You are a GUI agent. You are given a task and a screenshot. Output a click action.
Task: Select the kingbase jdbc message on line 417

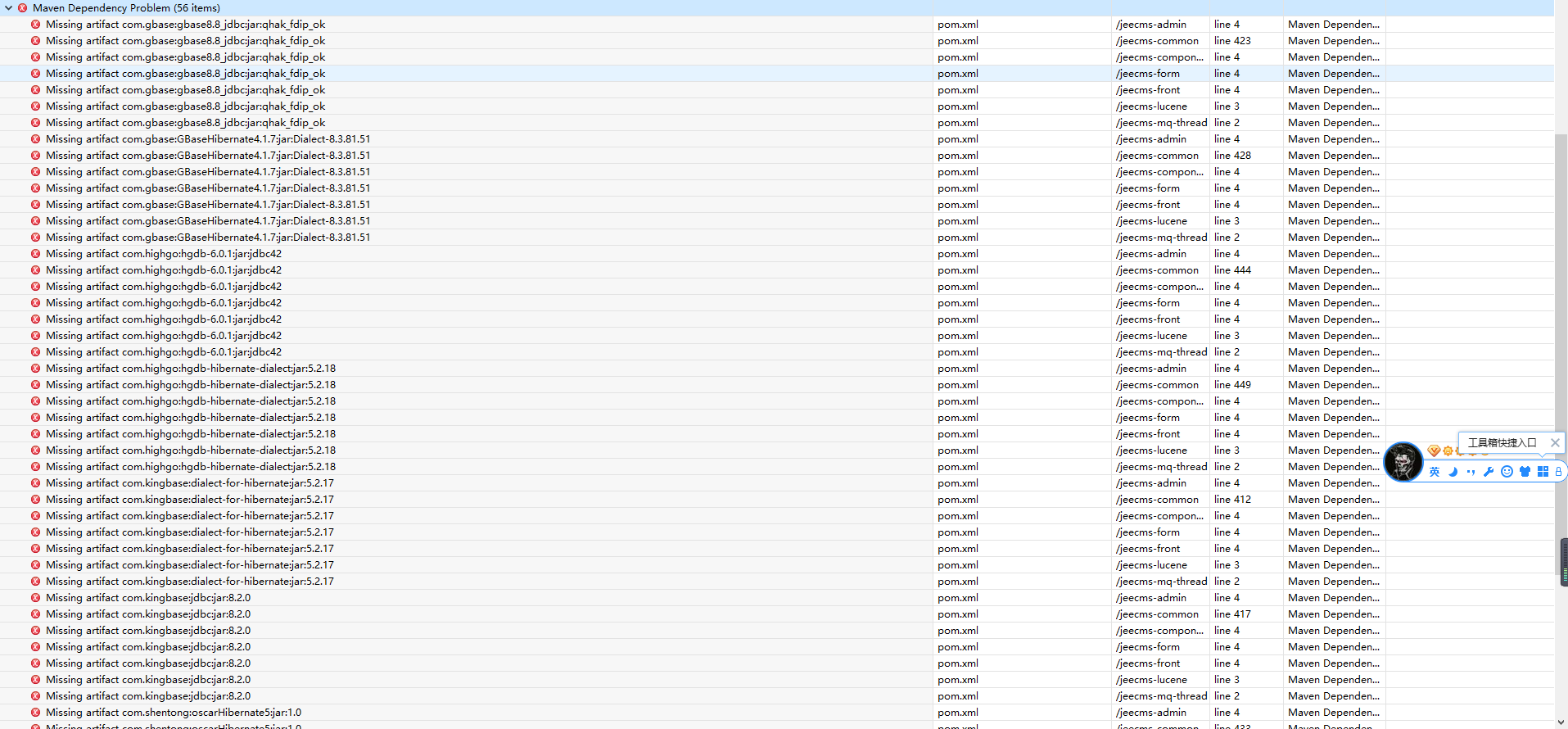148,614
